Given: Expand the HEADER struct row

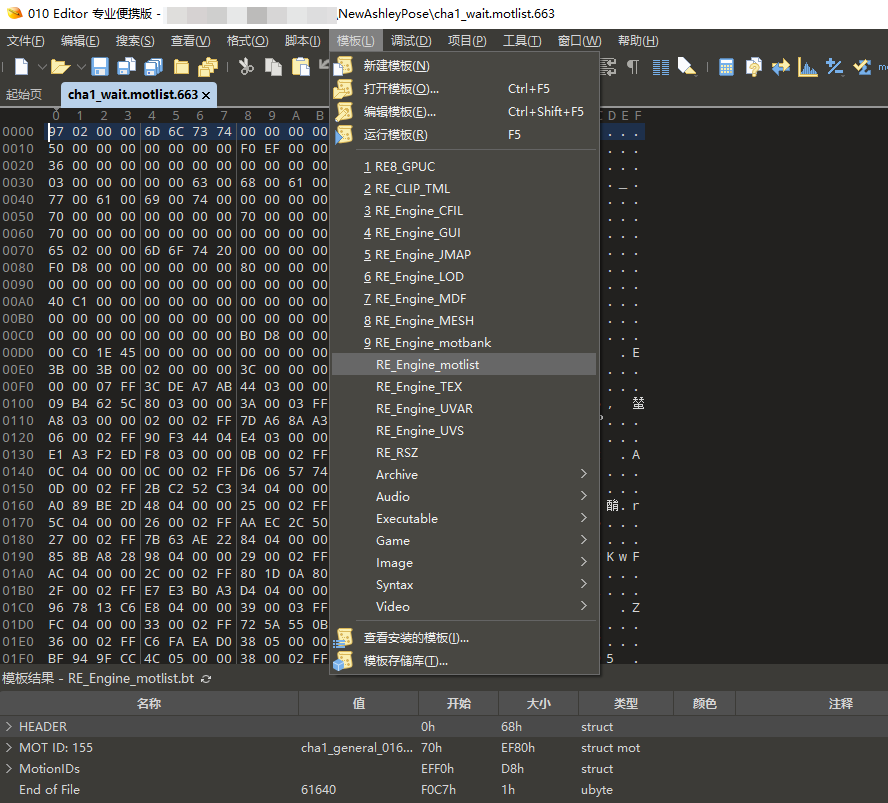Looking at the screenshot, I should coord(8,726).
